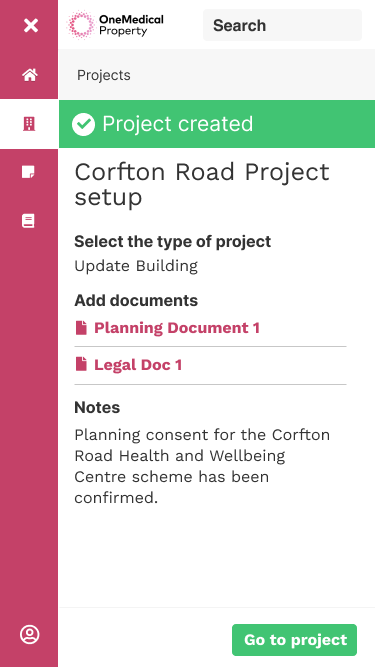Screen dimensions: 375x667
Task: Open the user profile icon
Action: click(x=29, y=634)
